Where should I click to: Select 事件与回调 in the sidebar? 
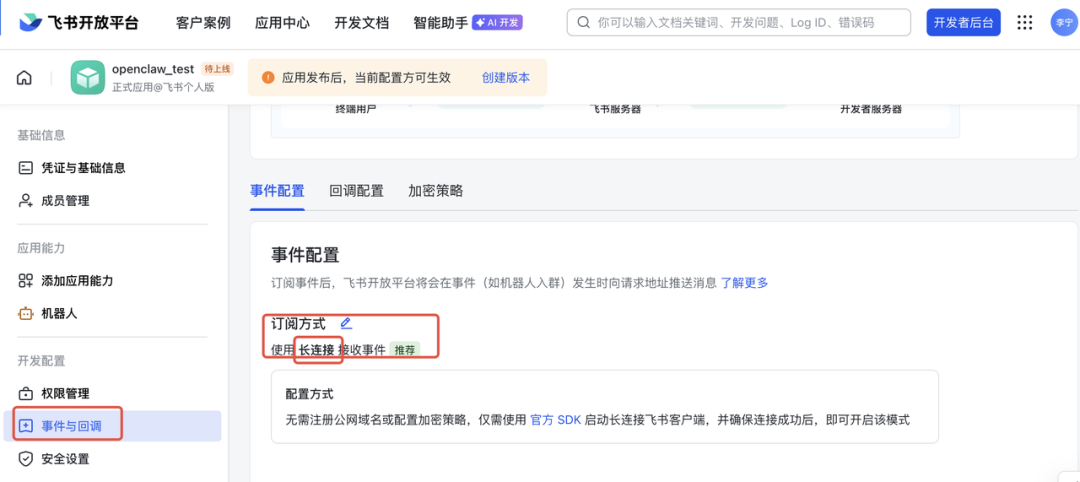(x=78, y=426)
